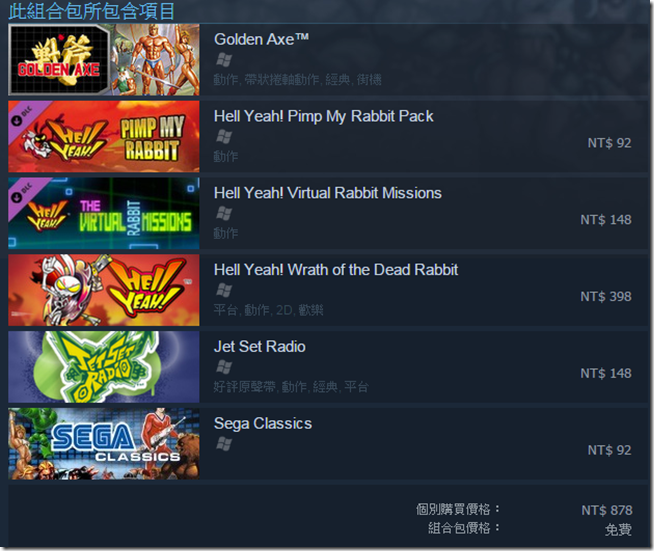
Task: Click Windows icon under Virtual Rabbit Missions
Action: tap(224, 214)
